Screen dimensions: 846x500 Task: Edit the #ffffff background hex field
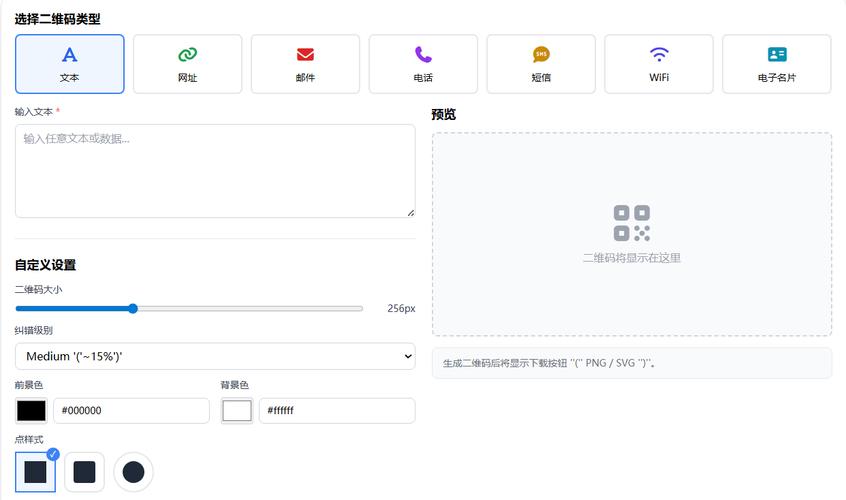337,411
